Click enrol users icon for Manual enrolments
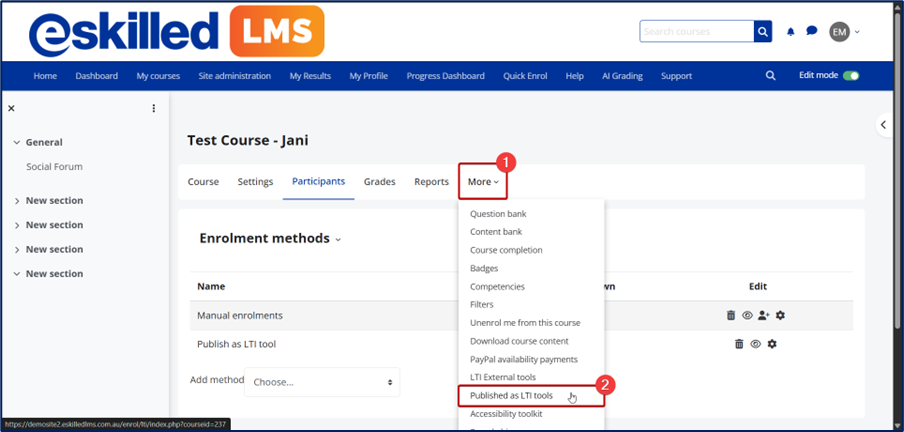Screen dimensions: 904x432 [x=764, y=315]
